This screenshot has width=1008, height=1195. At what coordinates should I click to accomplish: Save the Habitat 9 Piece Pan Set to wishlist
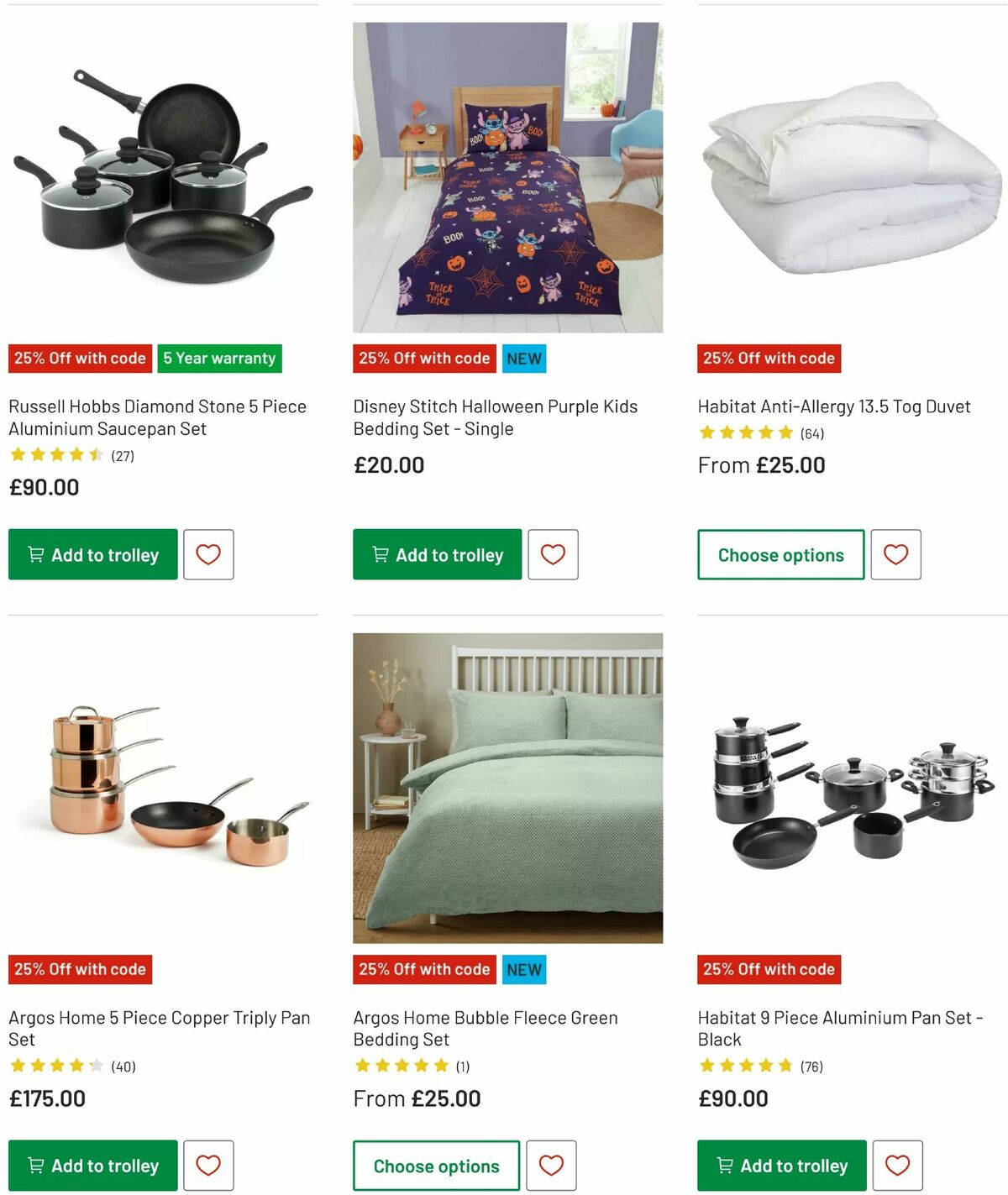coord(895,1165)
